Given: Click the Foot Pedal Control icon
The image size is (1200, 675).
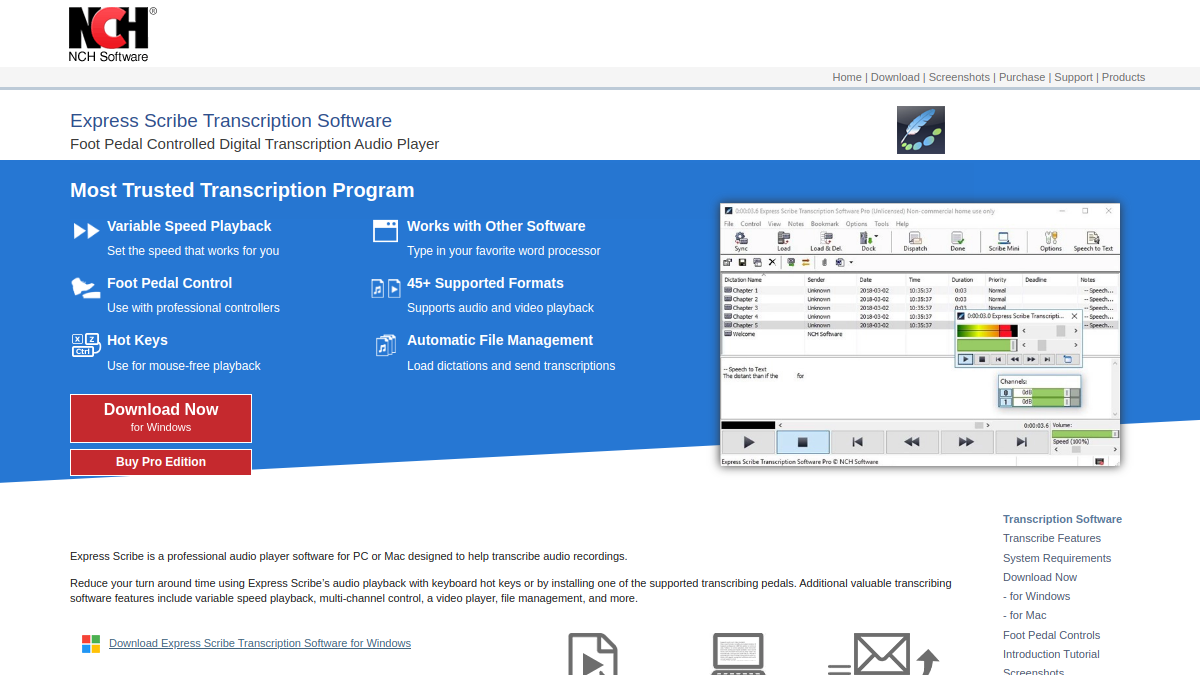Looking at the screenshot, I should tap(86, 288).
